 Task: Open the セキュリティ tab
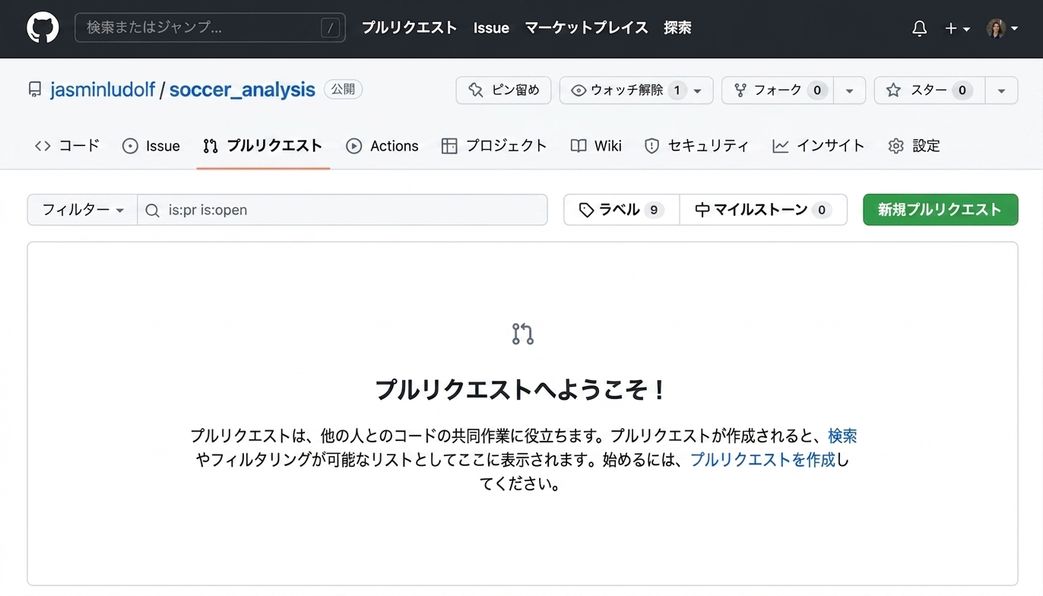696,146
